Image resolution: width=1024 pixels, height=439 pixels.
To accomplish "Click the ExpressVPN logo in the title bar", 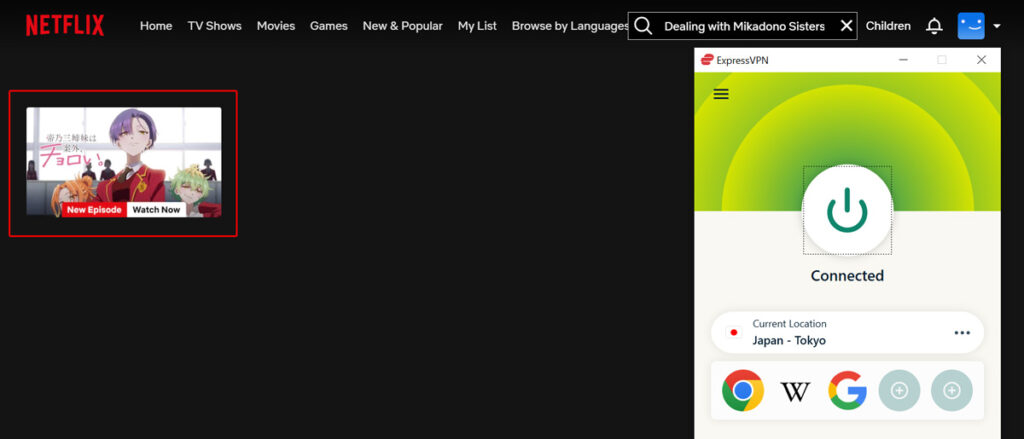I will tap(707, 60).
